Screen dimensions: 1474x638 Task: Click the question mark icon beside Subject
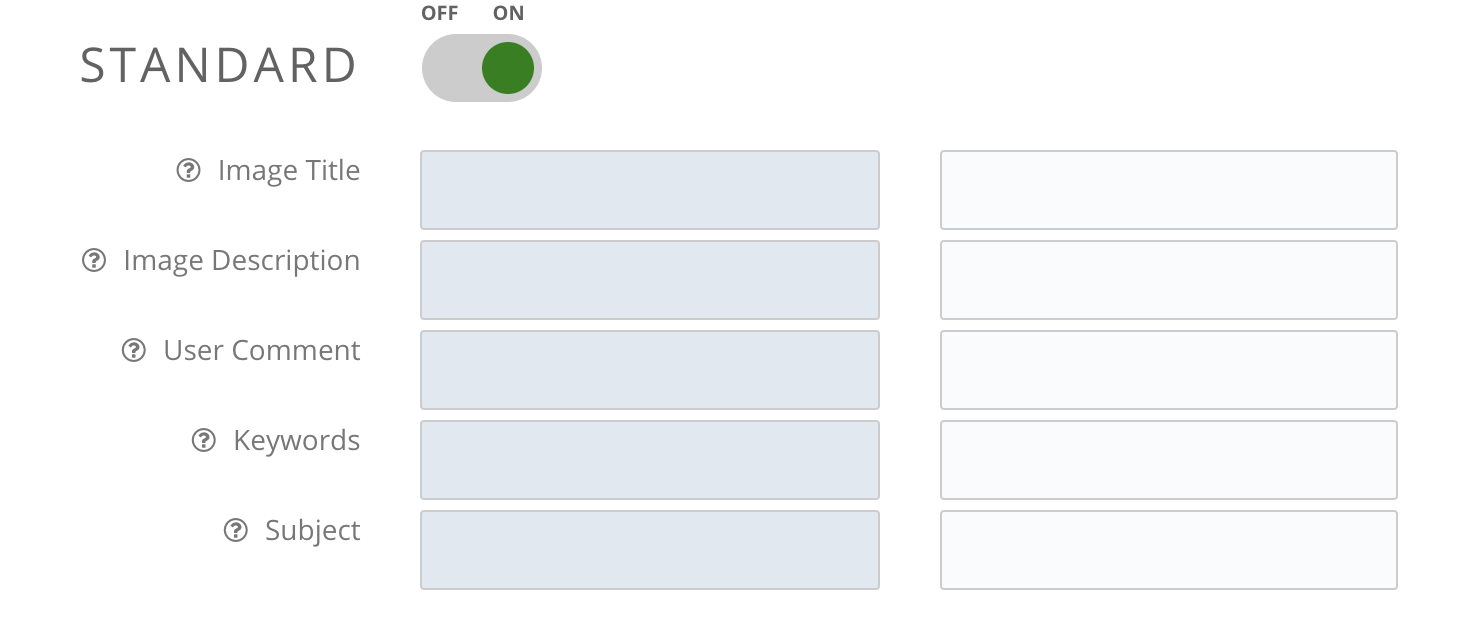tap(235, 531)
